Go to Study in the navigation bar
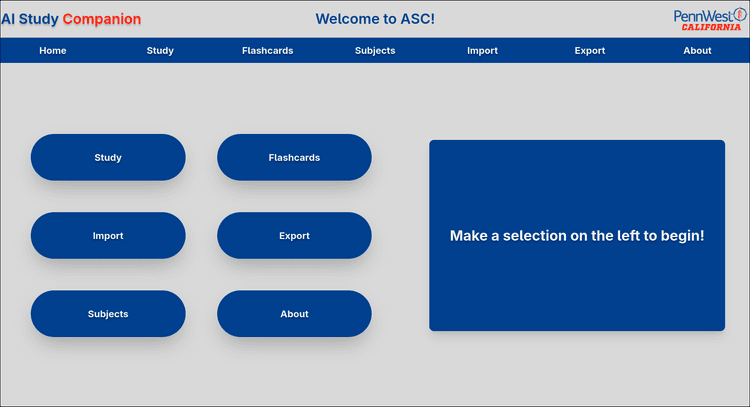Viewport: 750px width, 407px height. click(x=160, y=51)
